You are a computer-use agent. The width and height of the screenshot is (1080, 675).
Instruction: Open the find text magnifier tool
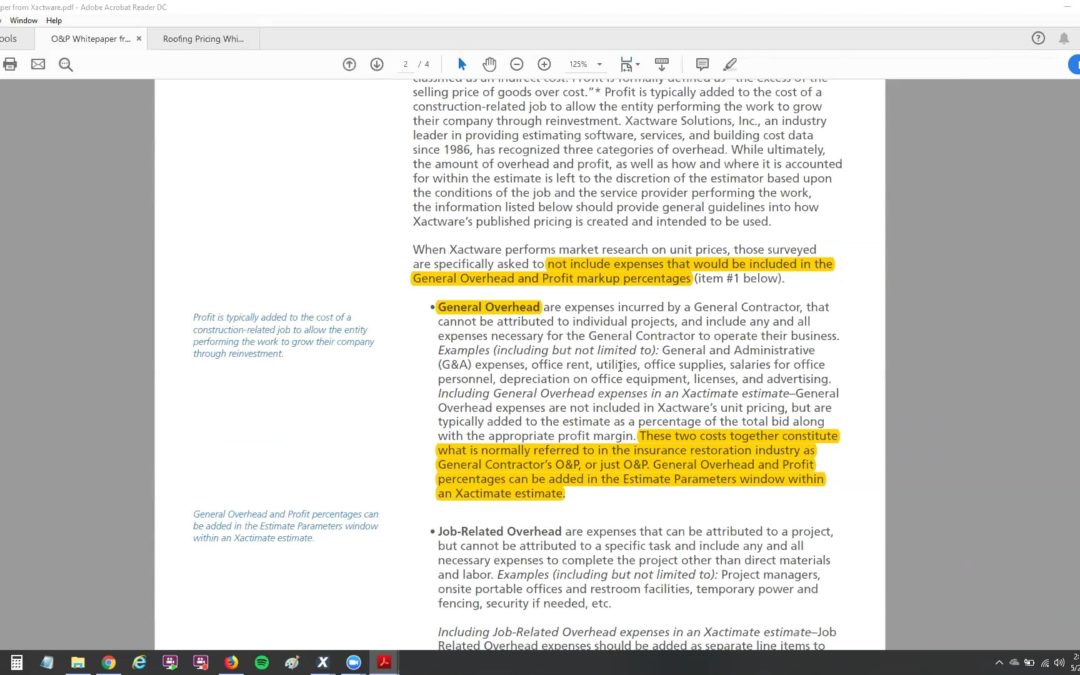tap(65, 65)
